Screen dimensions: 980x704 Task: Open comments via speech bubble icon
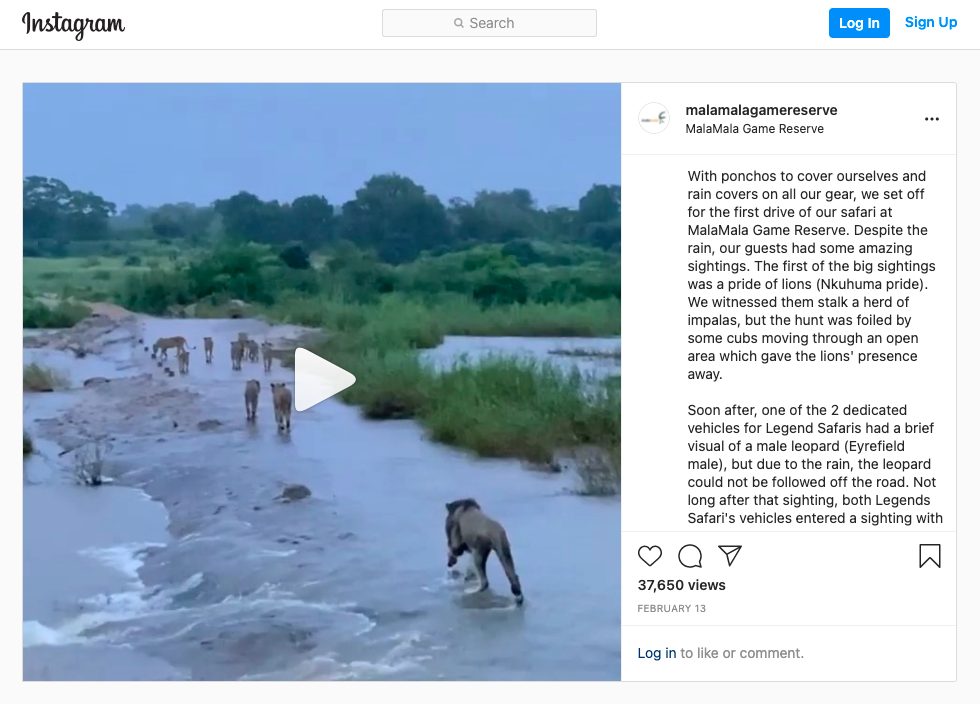pyautogui.click(x=690, y=556)
